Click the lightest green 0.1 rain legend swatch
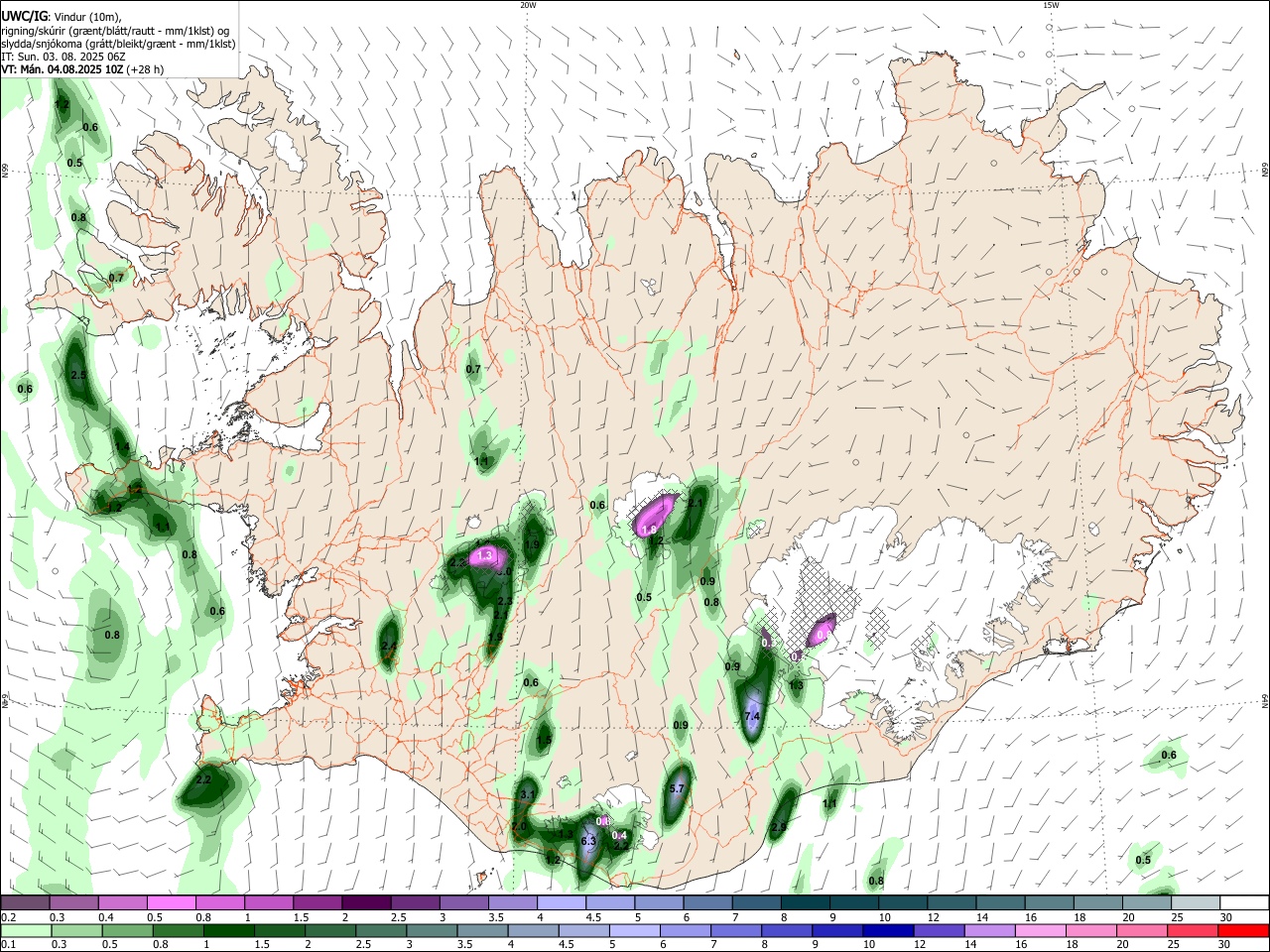 pyautogui.click(x=24, y=931)
